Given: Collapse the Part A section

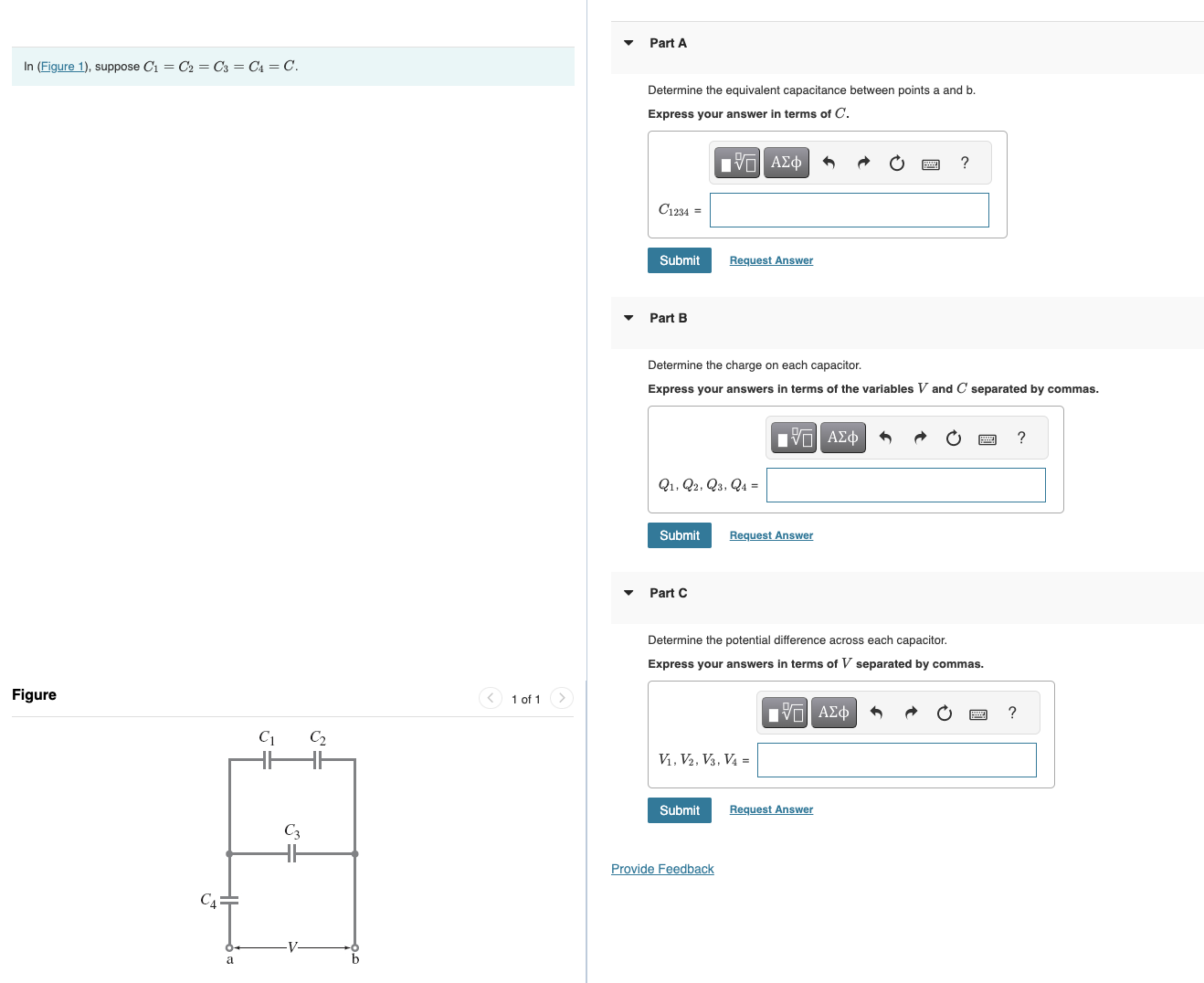Looking at the screenshot, I should [628, 43].
